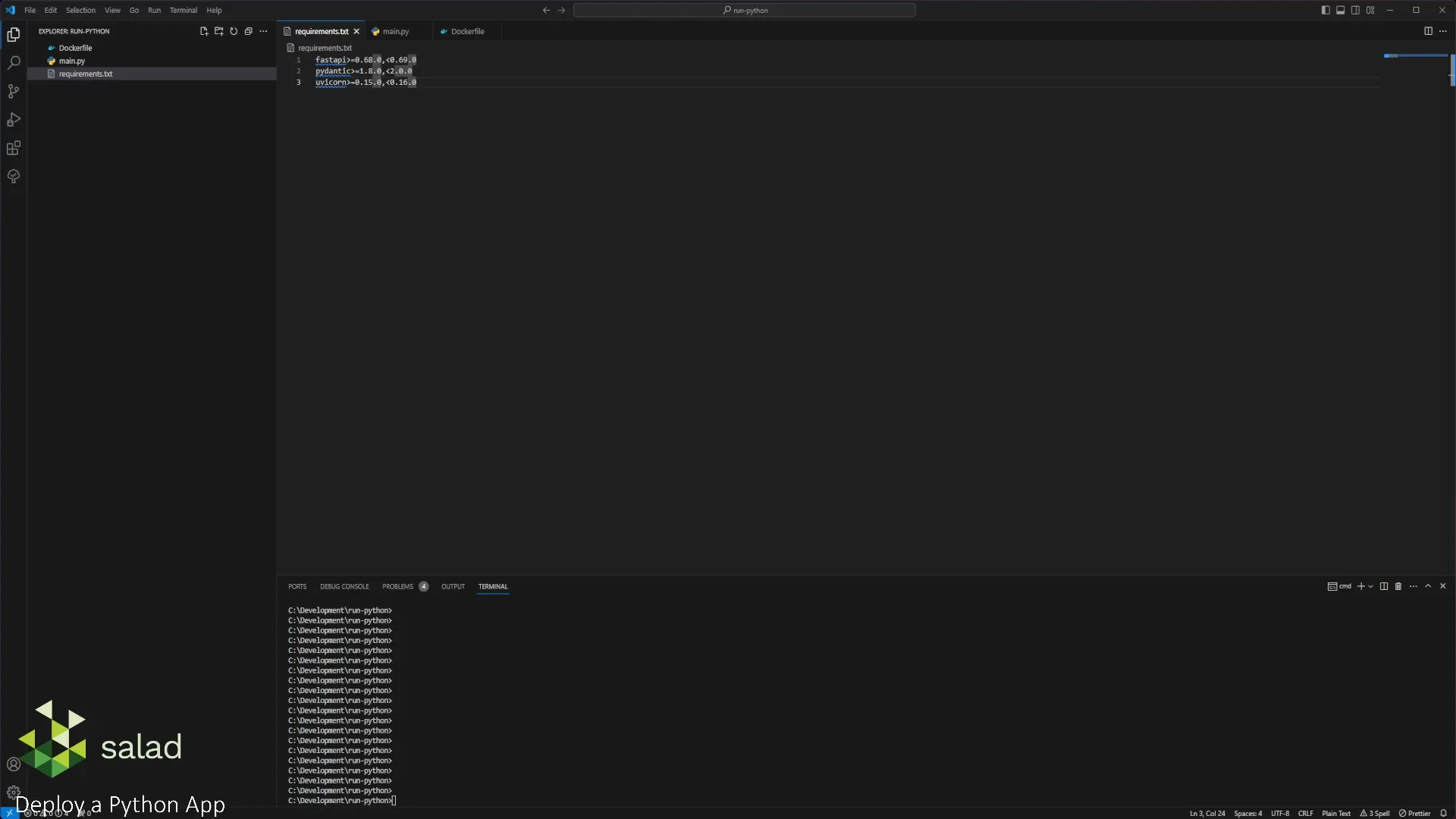Toggle the Primary Side Bar
Viewport: 1456px width, 819px height.
point(1324,10)
